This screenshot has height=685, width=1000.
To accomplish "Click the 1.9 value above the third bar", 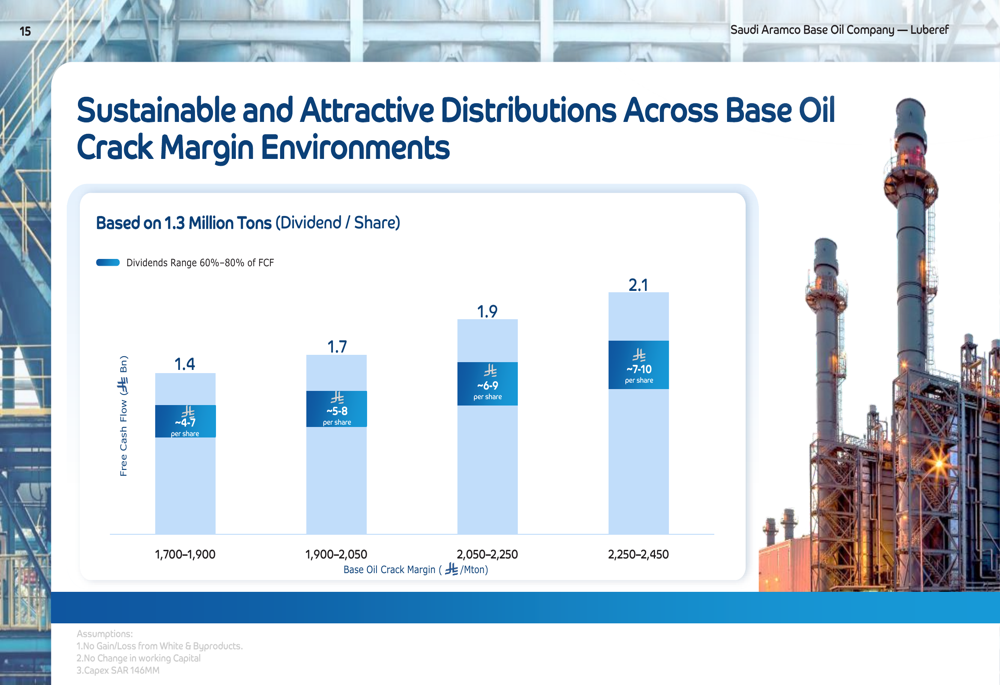I will (487, 312).
